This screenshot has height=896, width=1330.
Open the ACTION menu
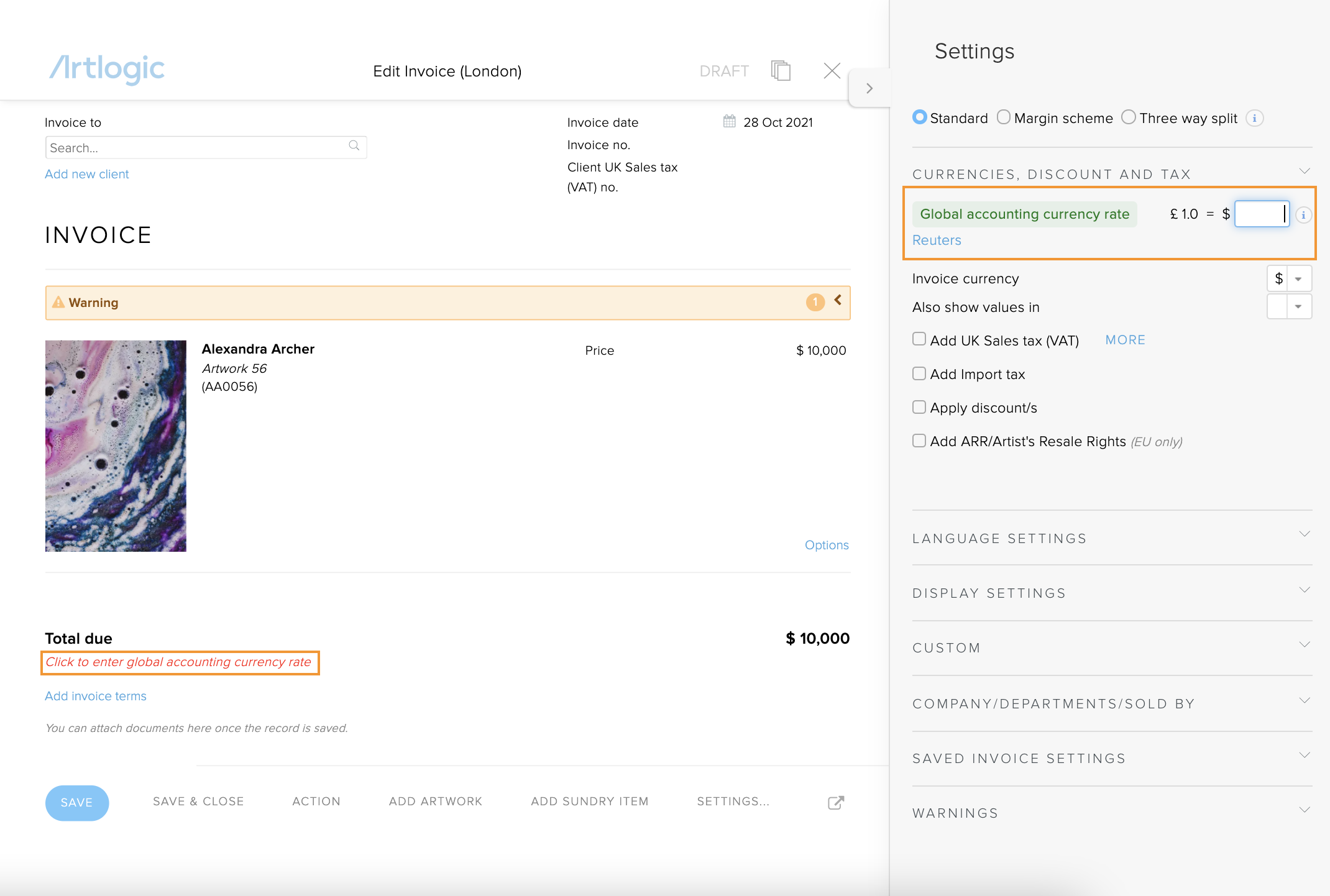pyautogui.click(x=316, y=802)
